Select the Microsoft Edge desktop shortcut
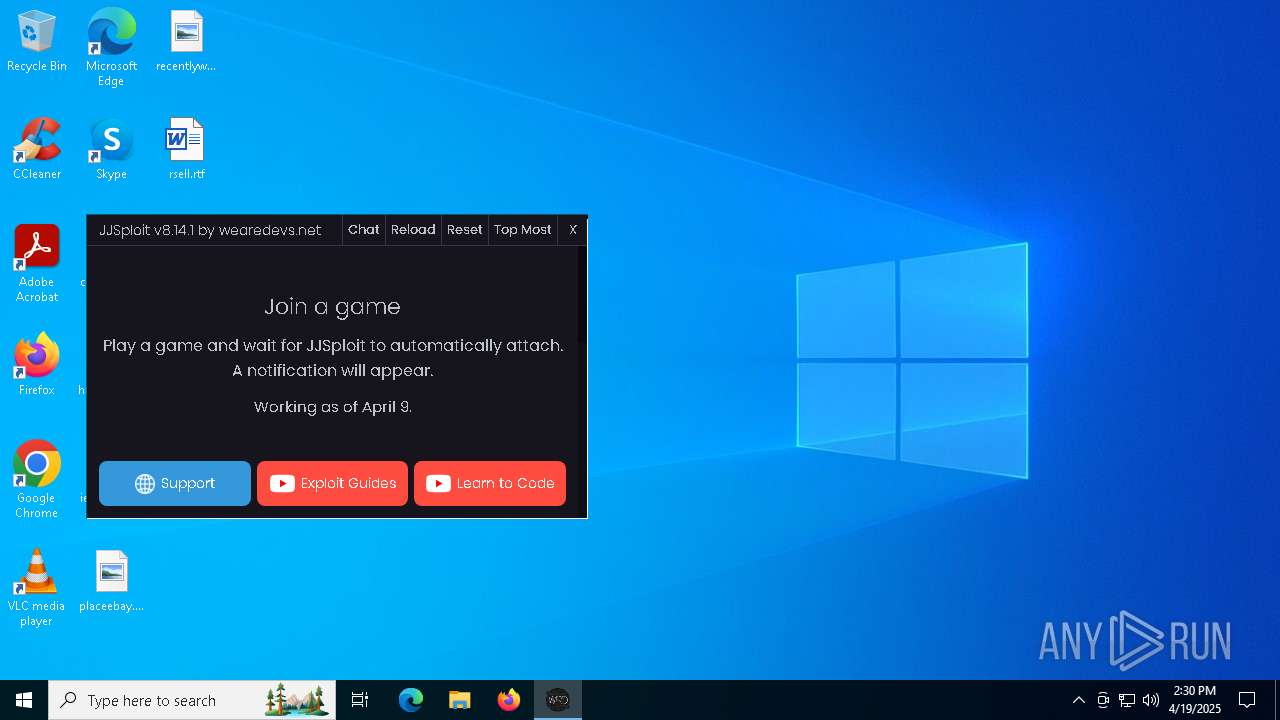 [111, 47]
